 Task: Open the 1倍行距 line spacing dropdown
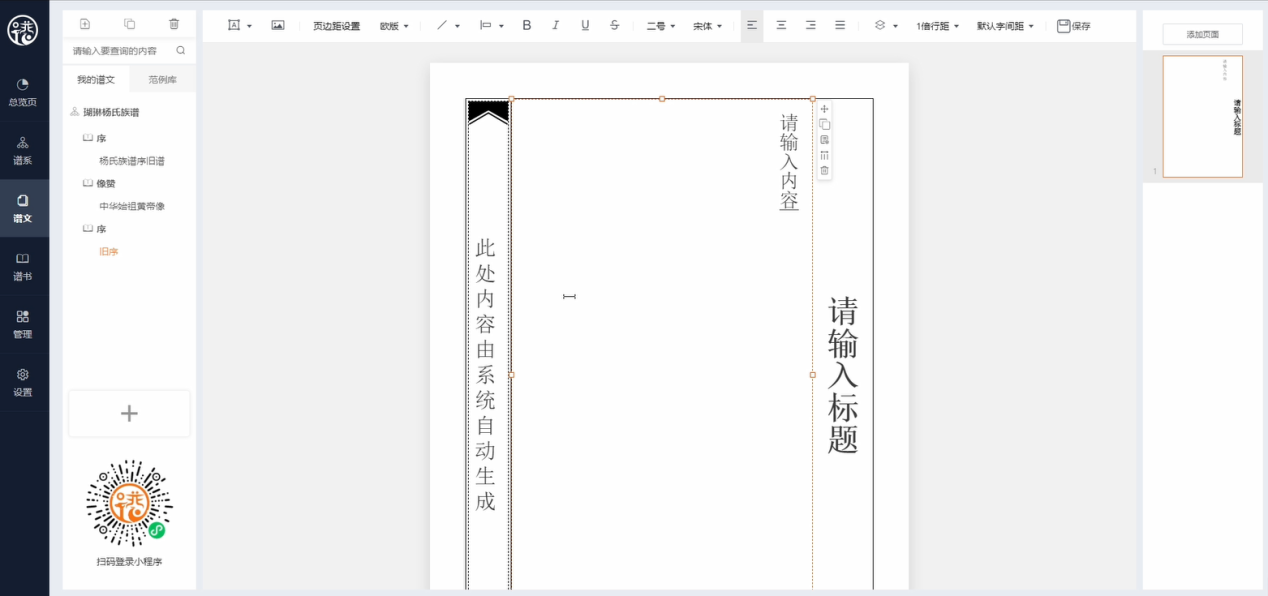[x=937, y=26]
